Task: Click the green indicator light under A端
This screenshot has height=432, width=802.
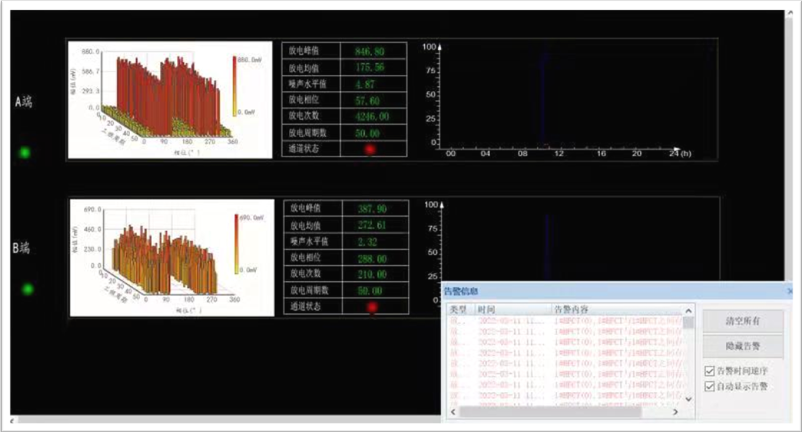Action: (x=26, y=153)
